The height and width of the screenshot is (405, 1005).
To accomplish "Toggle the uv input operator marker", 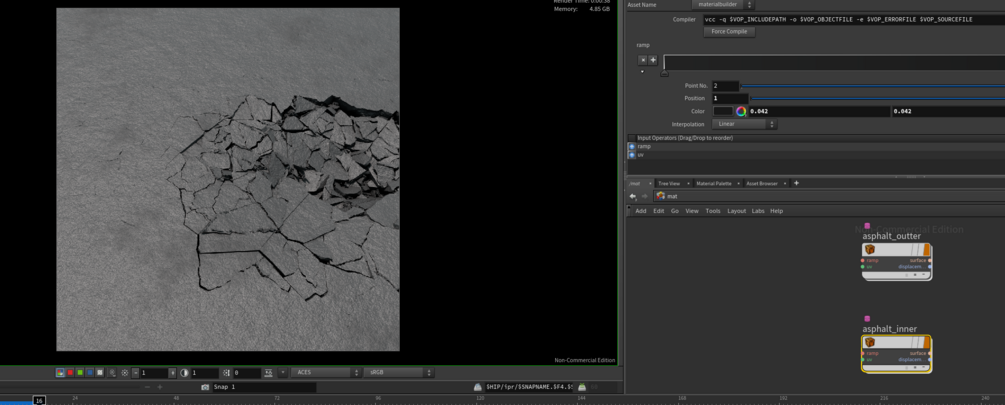I will point(632,155).
